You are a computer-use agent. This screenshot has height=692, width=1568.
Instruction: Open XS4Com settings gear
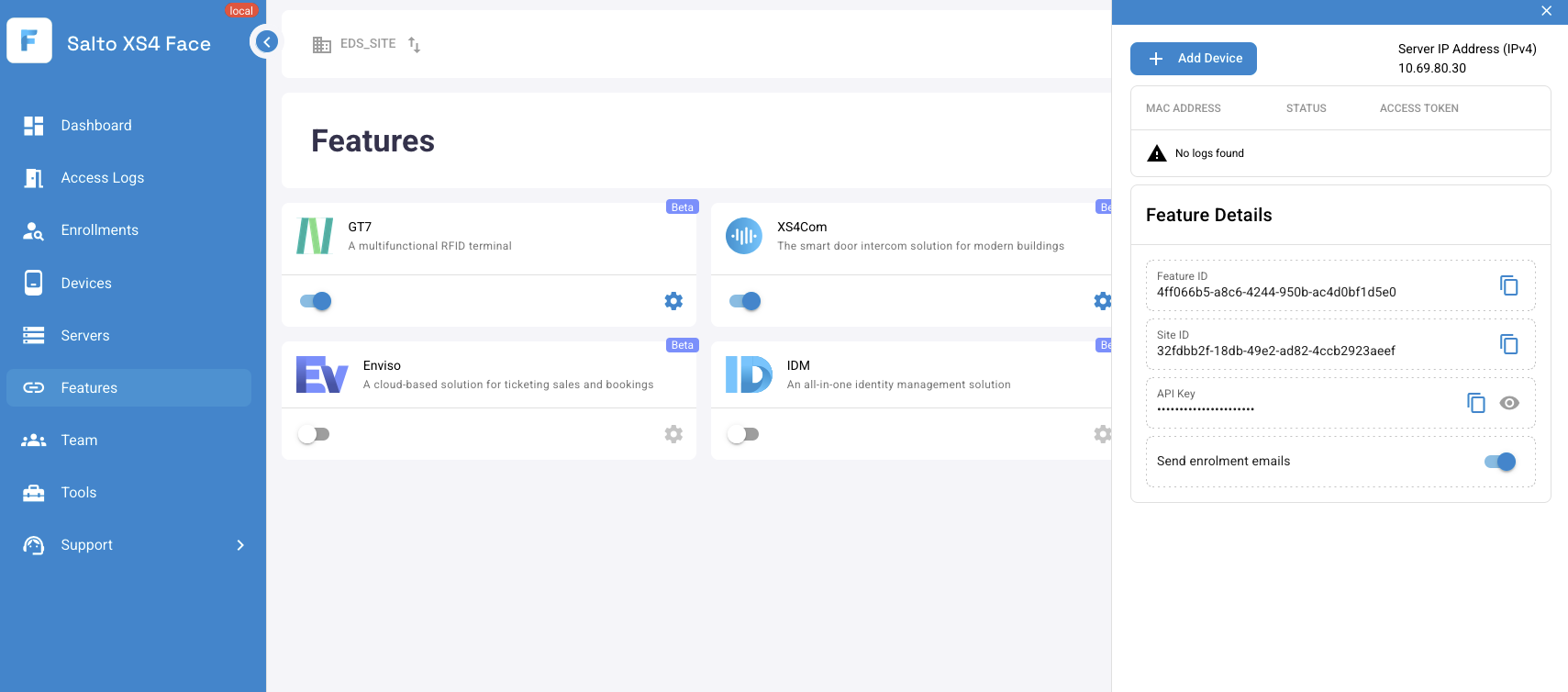point(1103,301)
